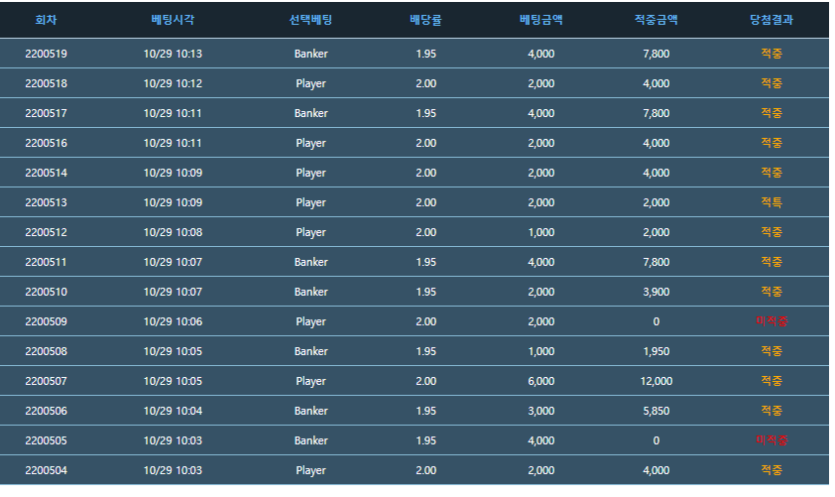Image resolution: width=835 pixels, height=497 pixels.
Task: Click the 적중금액 column header
Action: (656, 20)
